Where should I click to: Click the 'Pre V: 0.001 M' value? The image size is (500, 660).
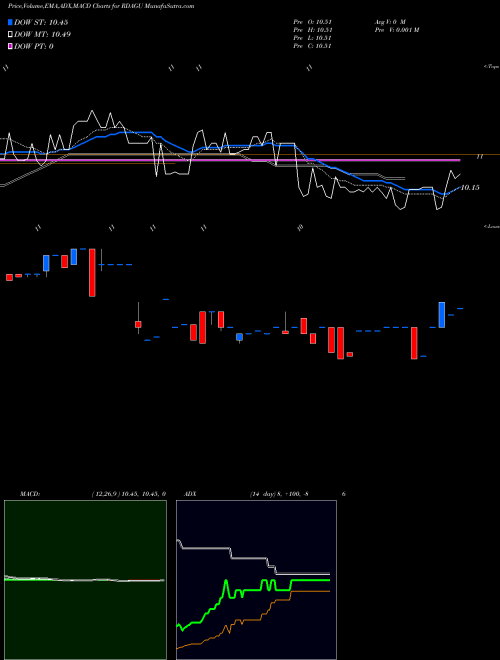pos(396,30)
